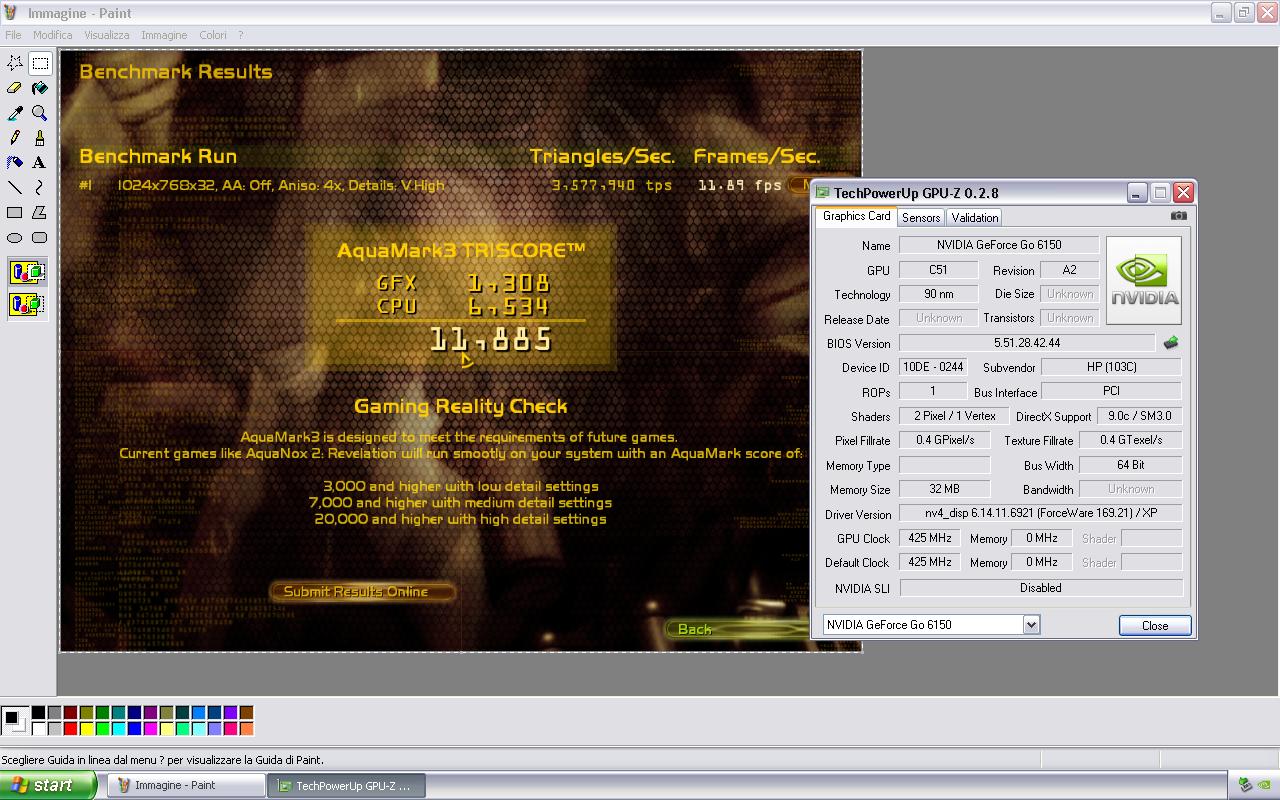This screenshot has height=800, width=1280.
Task: Select the Magnifier tool
Action: click(40, 113)
